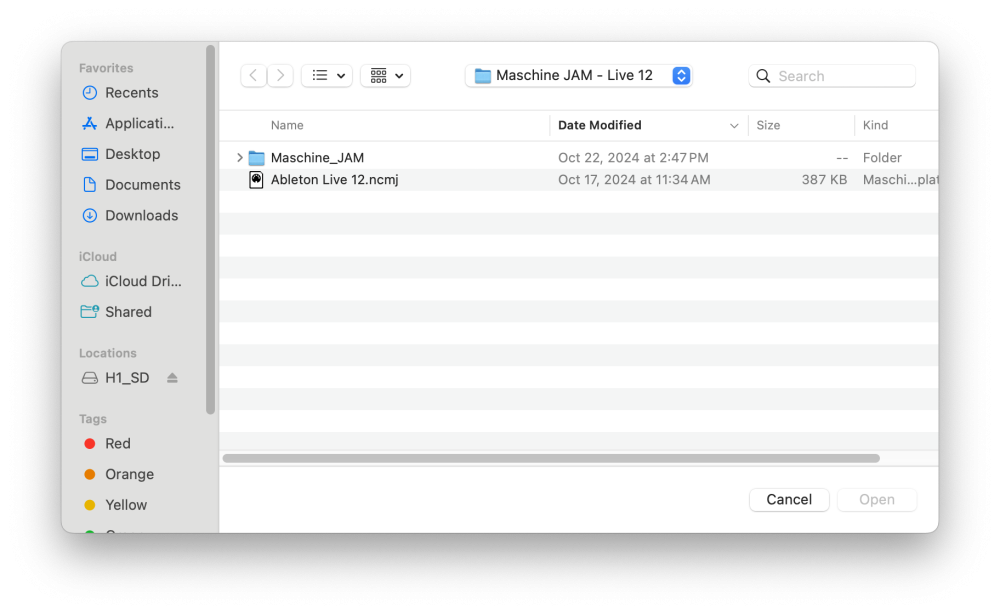Click the Search field
Viewport: 1000px width, 614px height.
(832, 76)
